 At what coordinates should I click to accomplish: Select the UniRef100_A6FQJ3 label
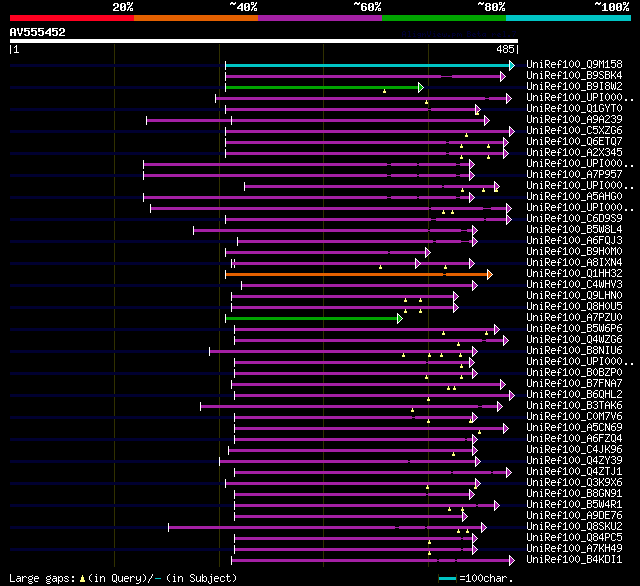pyautogui.click(x=574, y=241)
